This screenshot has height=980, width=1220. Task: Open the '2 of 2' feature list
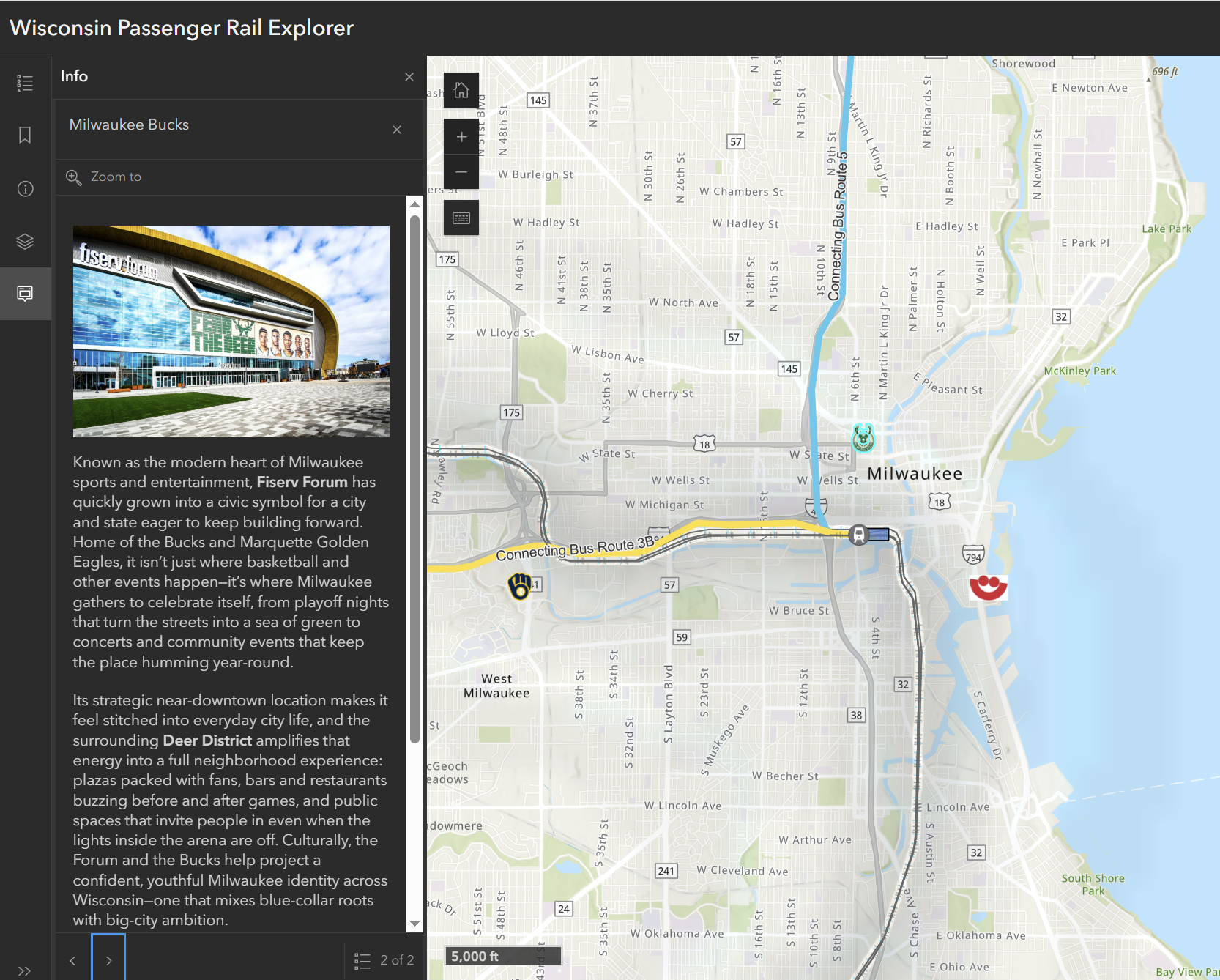pos(384,960)
